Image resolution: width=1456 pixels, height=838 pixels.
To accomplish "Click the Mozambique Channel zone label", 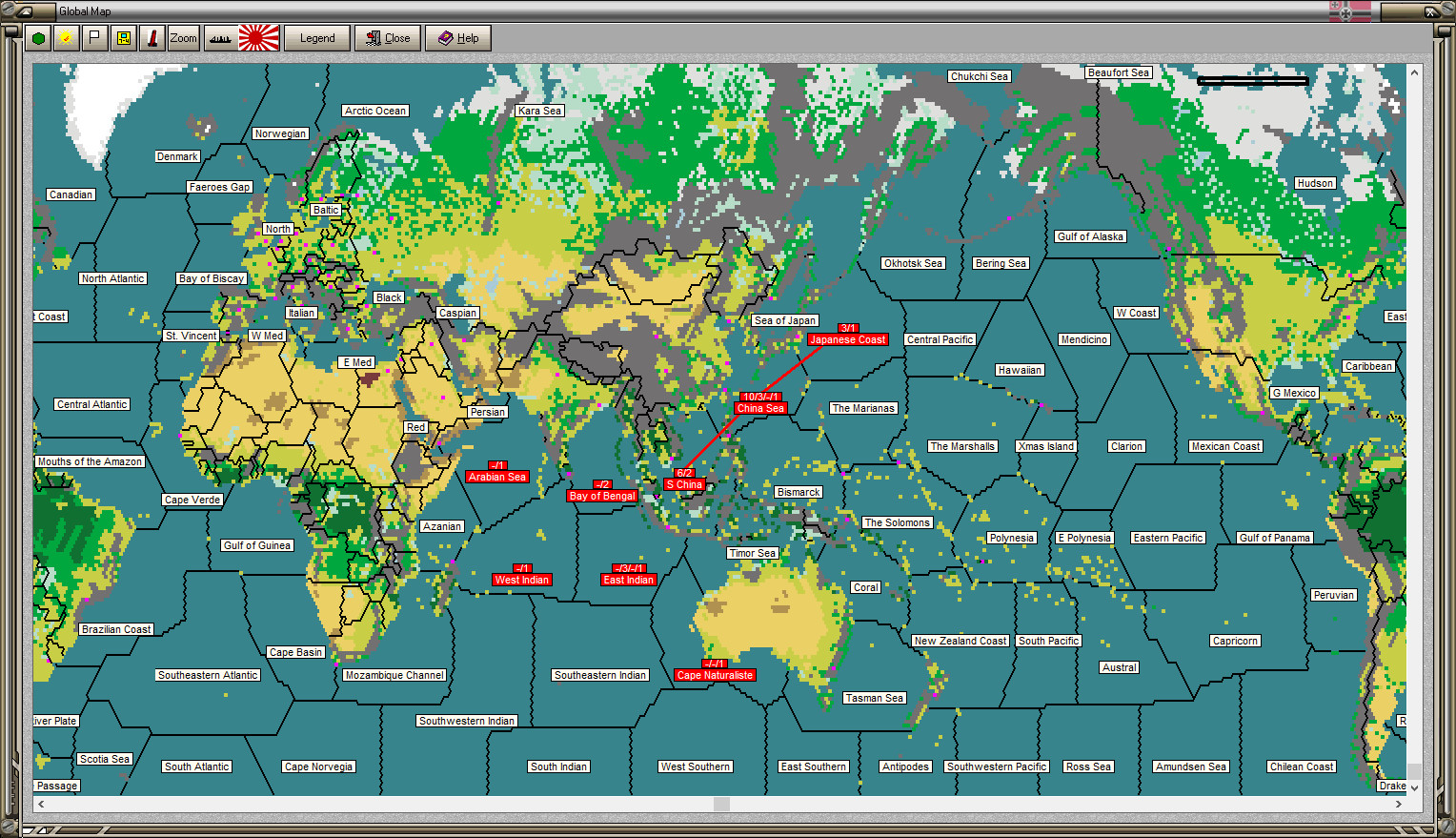I will pos(394,675).
